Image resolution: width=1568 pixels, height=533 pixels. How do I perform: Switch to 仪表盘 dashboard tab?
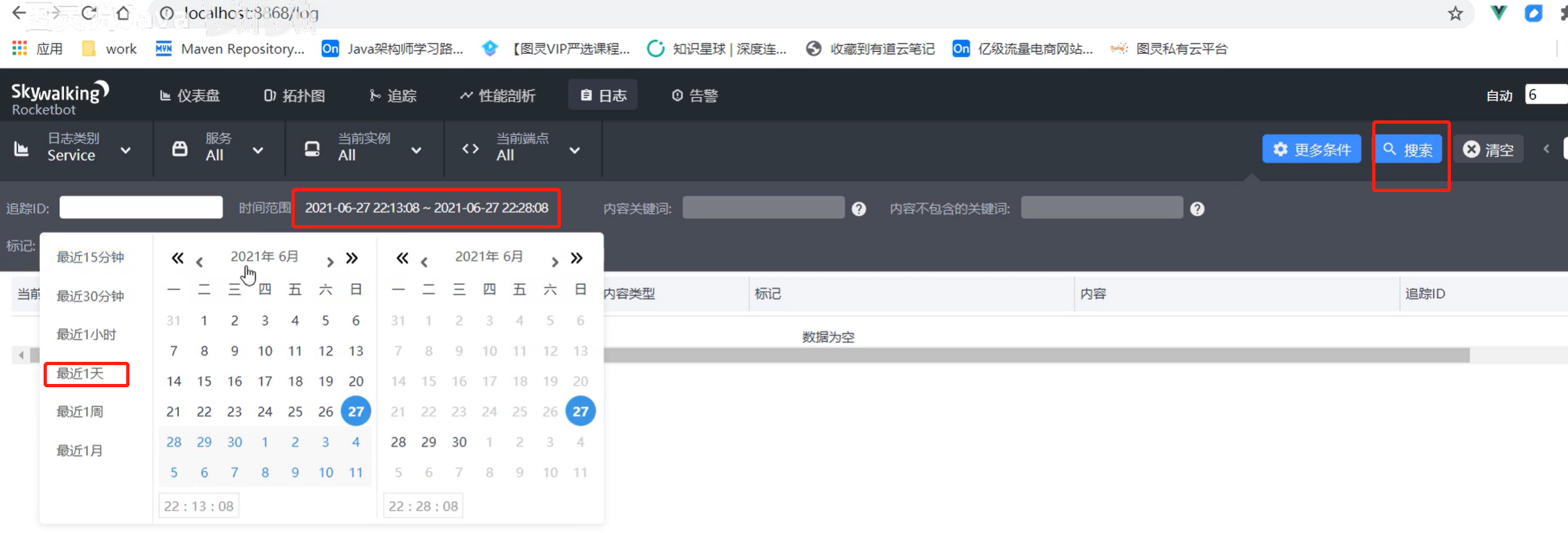click(x=189, y=96)
